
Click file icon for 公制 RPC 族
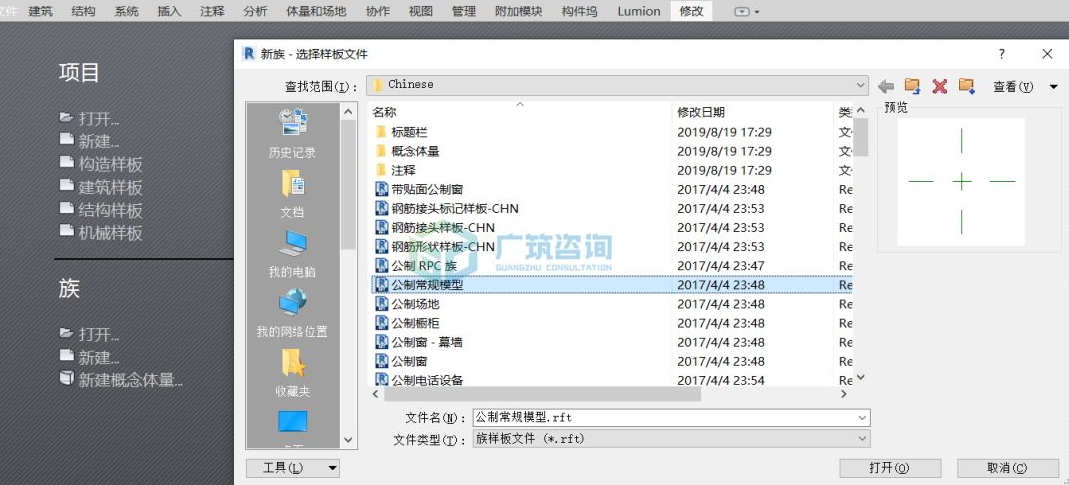(382, 266)
